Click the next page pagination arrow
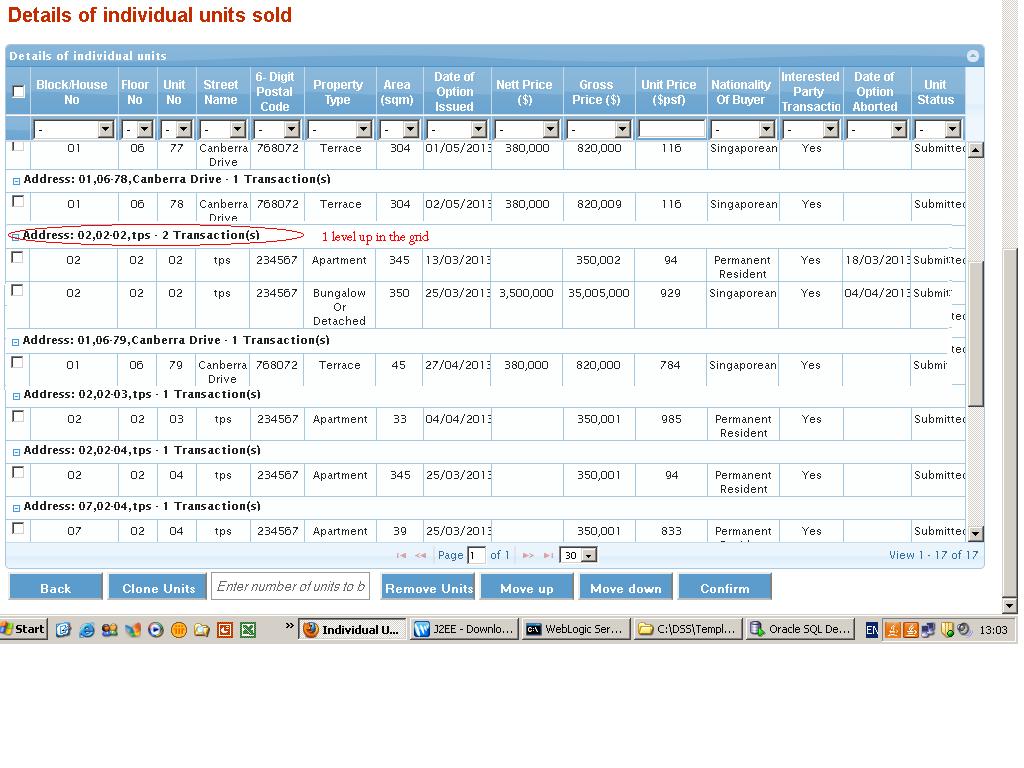The width and height of the screenshot is (1024, 768). [529, 555]
